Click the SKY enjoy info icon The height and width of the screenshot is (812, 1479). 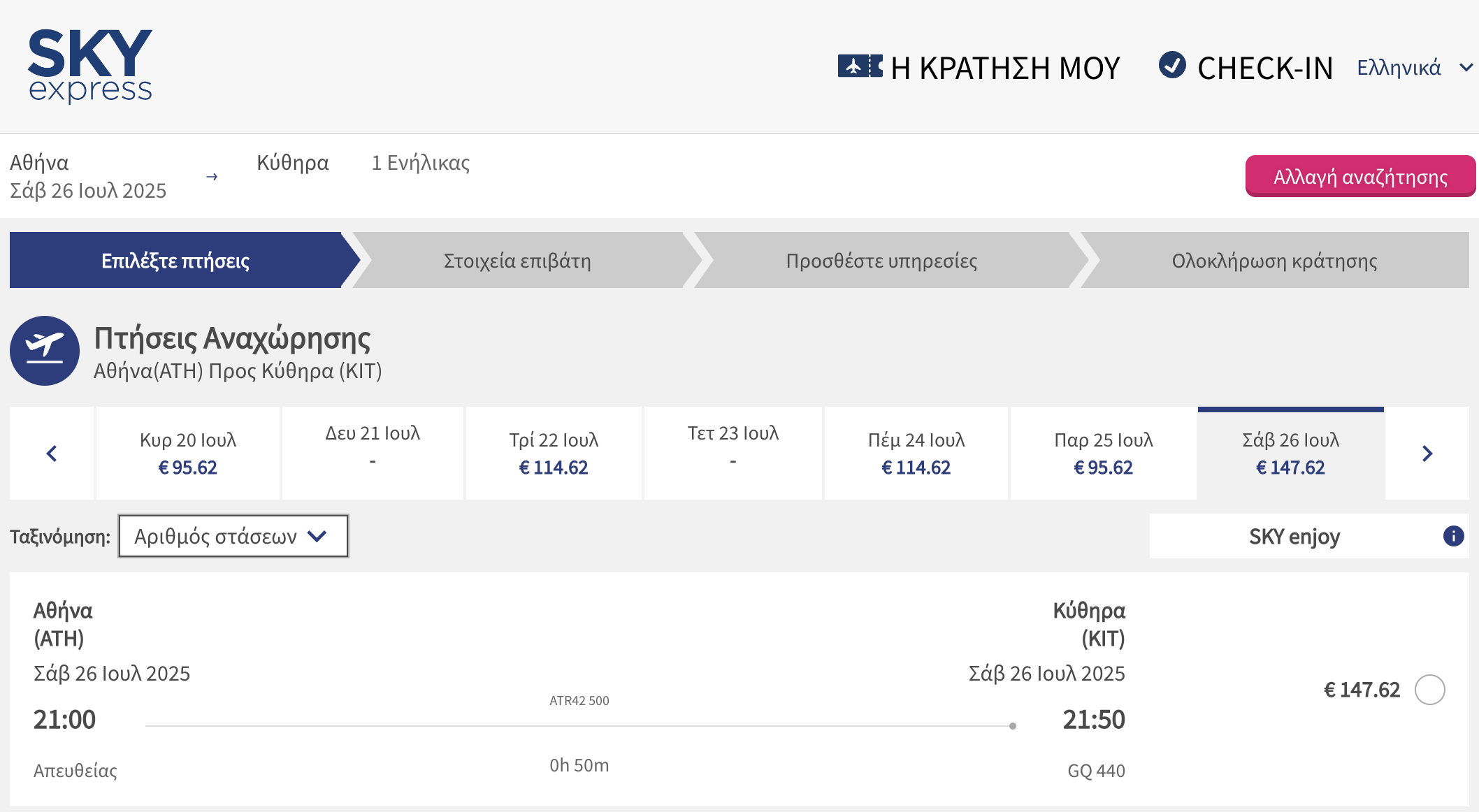(1453, 536)
